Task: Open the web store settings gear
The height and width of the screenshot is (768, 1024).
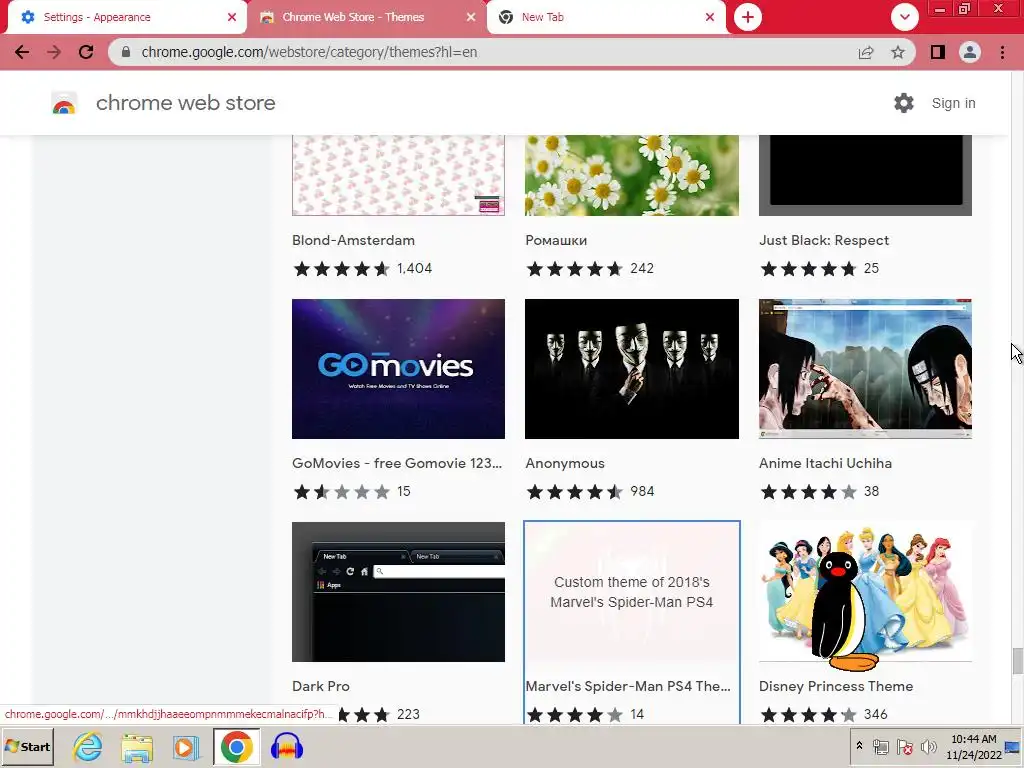Action: 904,103
